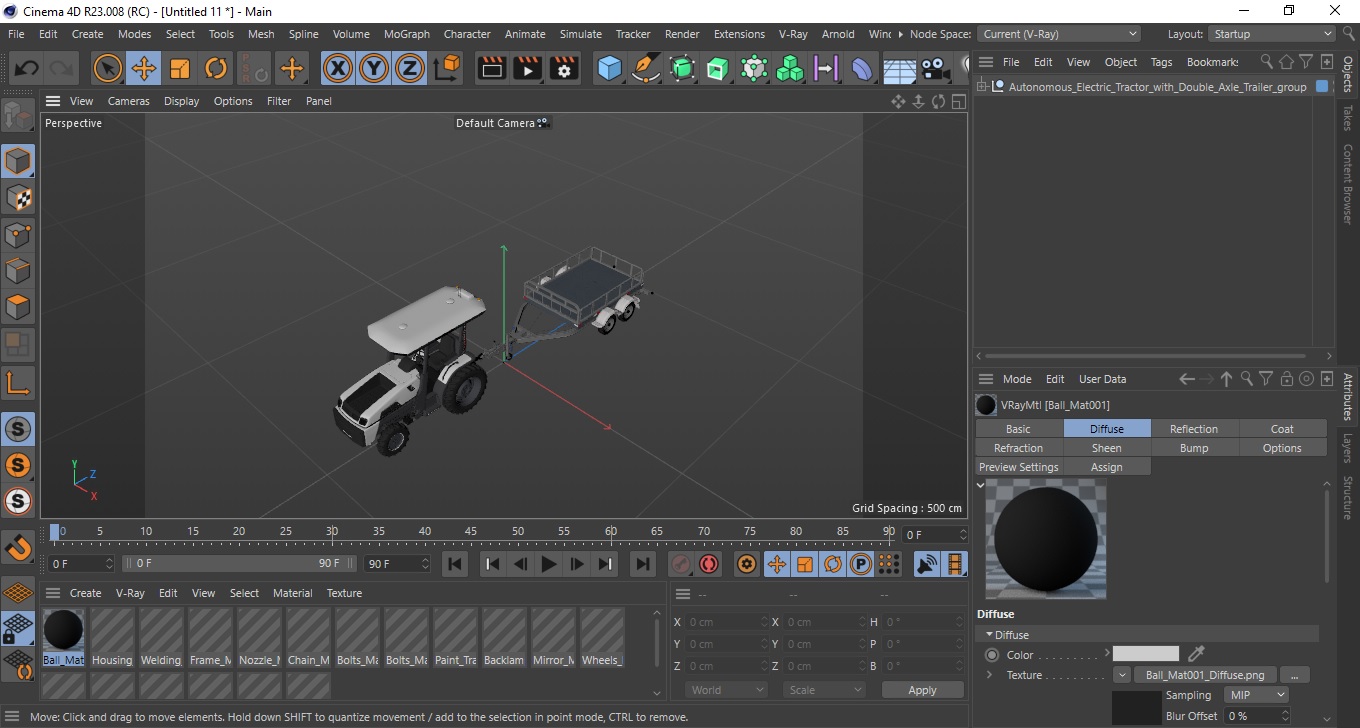Screen dimensions: 1360x728
Task: Activate the Rotate tool
Action: click(216, 69)
